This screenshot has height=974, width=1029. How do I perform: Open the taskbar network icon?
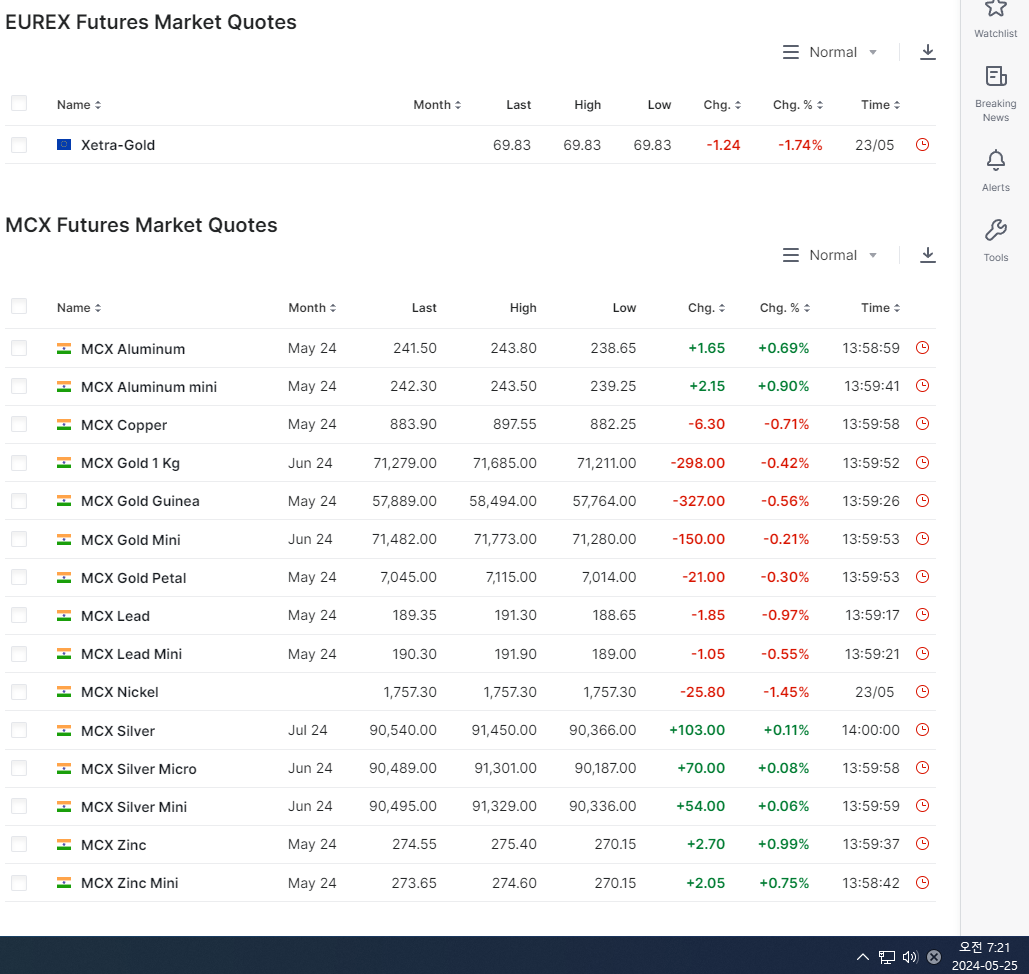click(887, 957)
